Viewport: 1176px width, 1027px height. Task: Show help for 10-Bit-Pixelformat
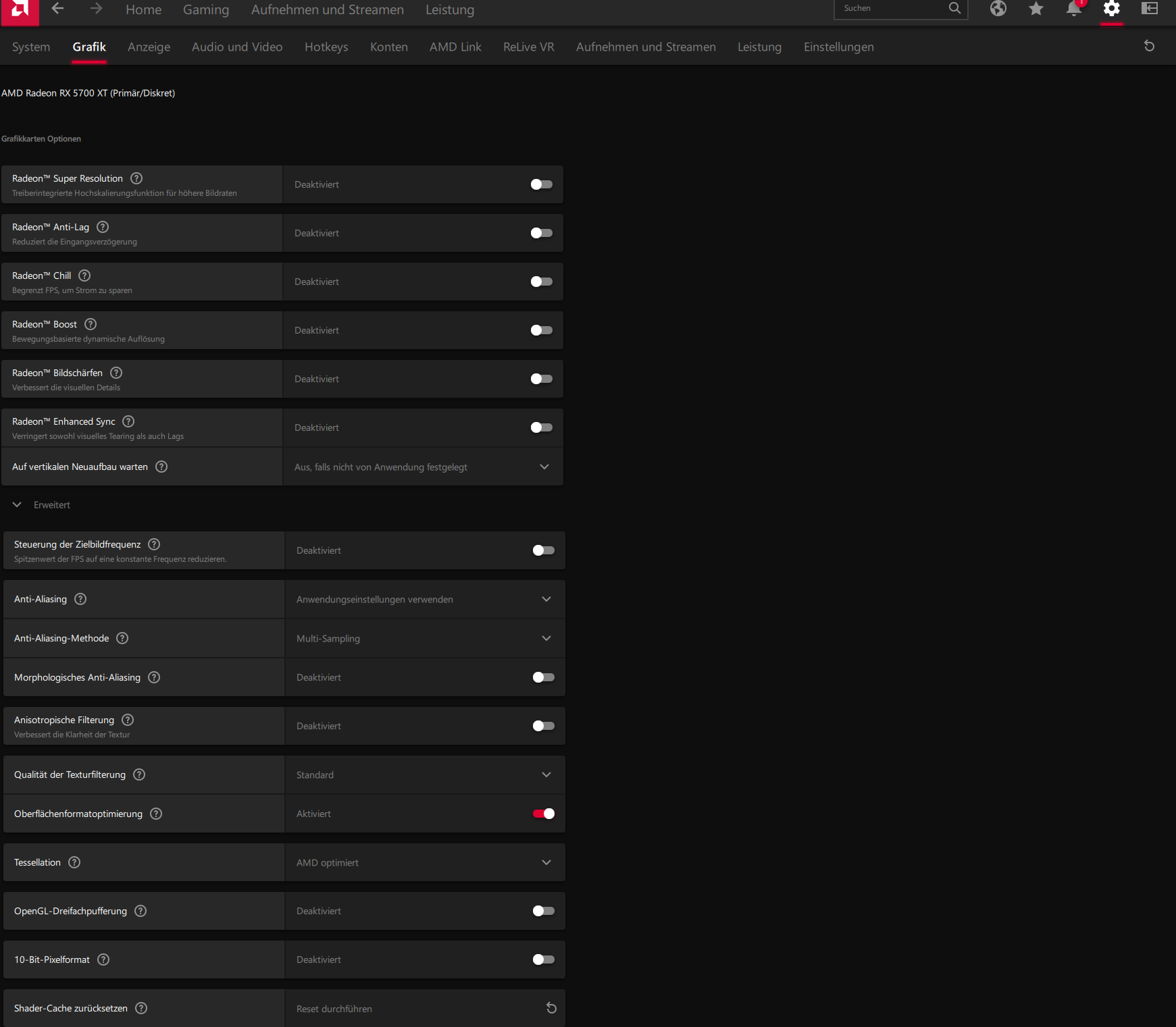pos(103,959)
